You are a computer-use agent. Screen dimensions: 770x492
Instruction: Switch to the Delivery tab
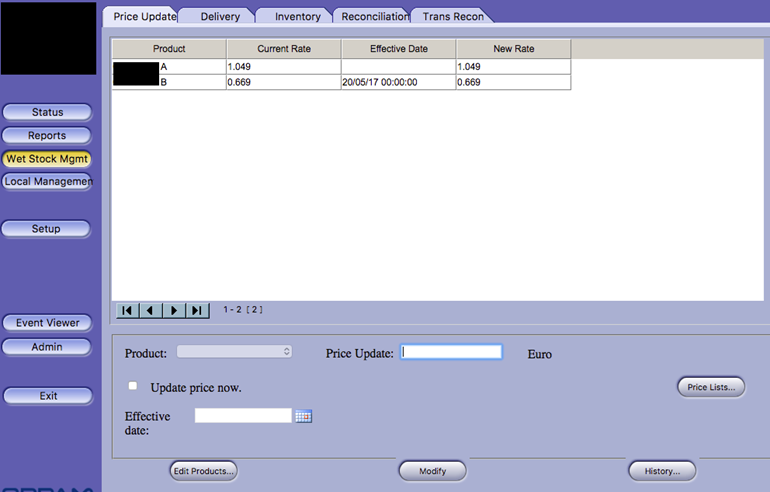(x=220, y=16)
